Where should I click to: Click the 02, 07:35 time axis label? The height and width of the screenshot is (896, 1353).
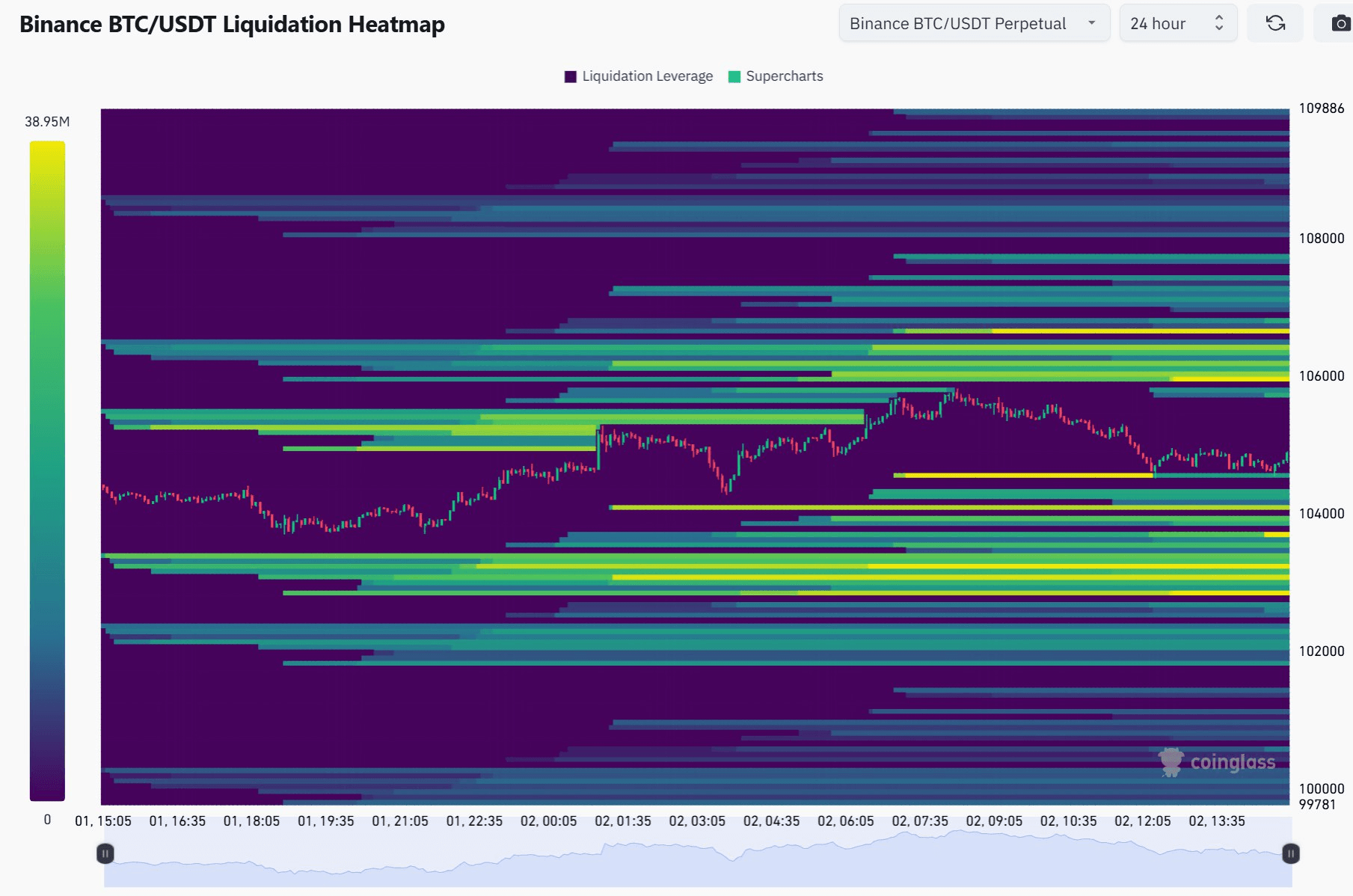pos(919,821)
